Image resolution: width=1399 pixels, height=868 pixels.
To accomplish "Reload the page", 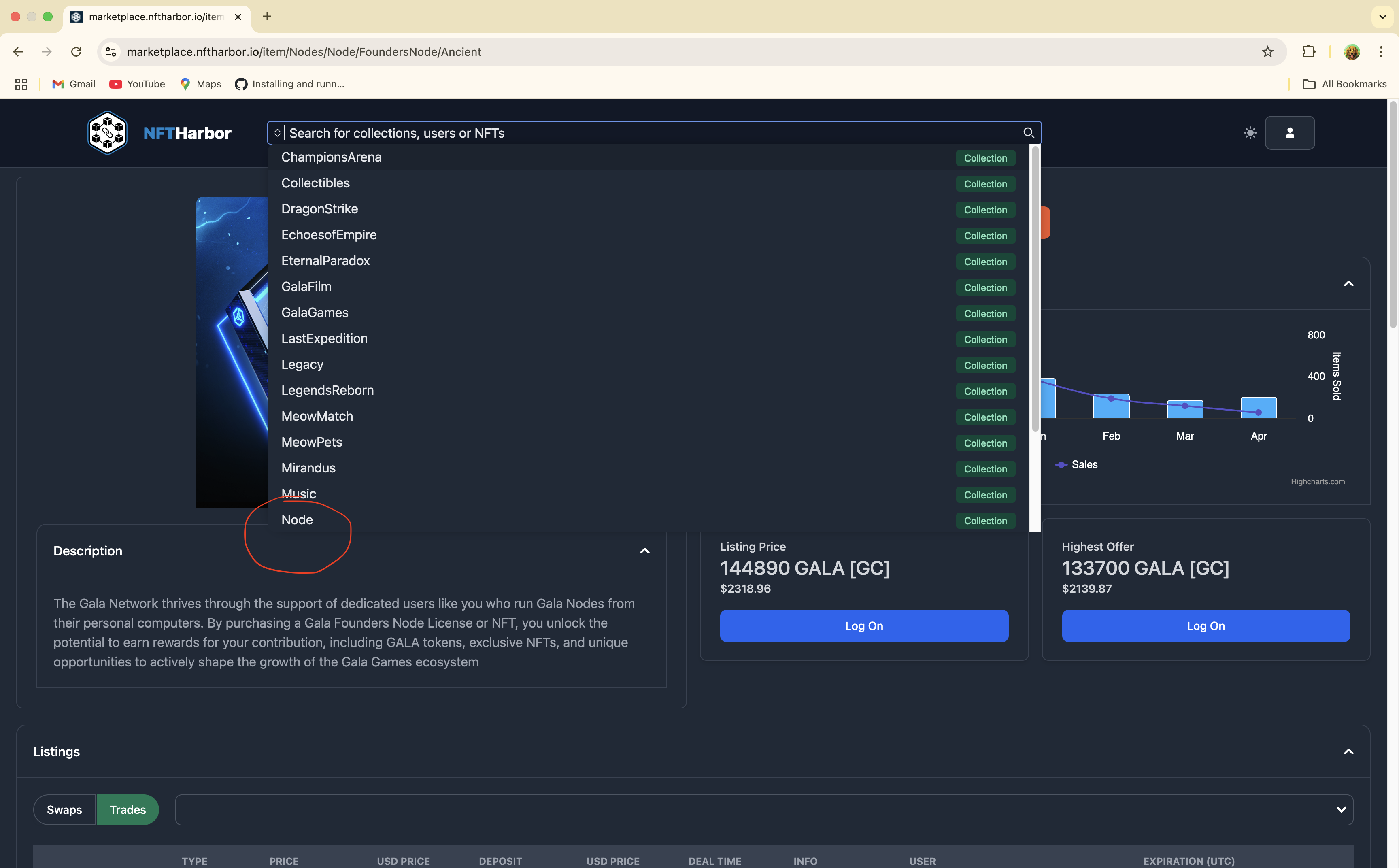I will (x=76, y=52).
